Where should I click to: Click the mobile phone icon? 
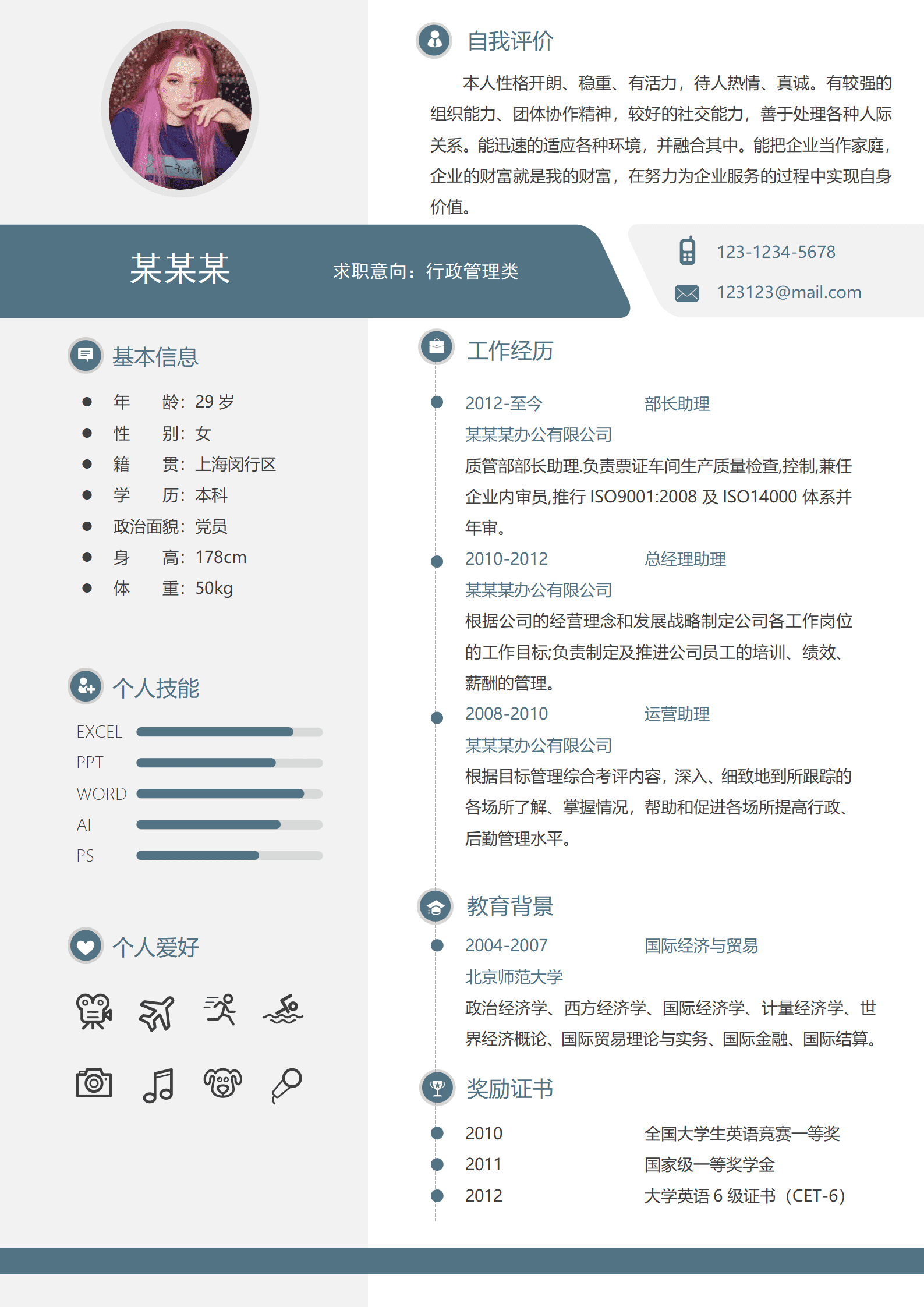[687, 251]
